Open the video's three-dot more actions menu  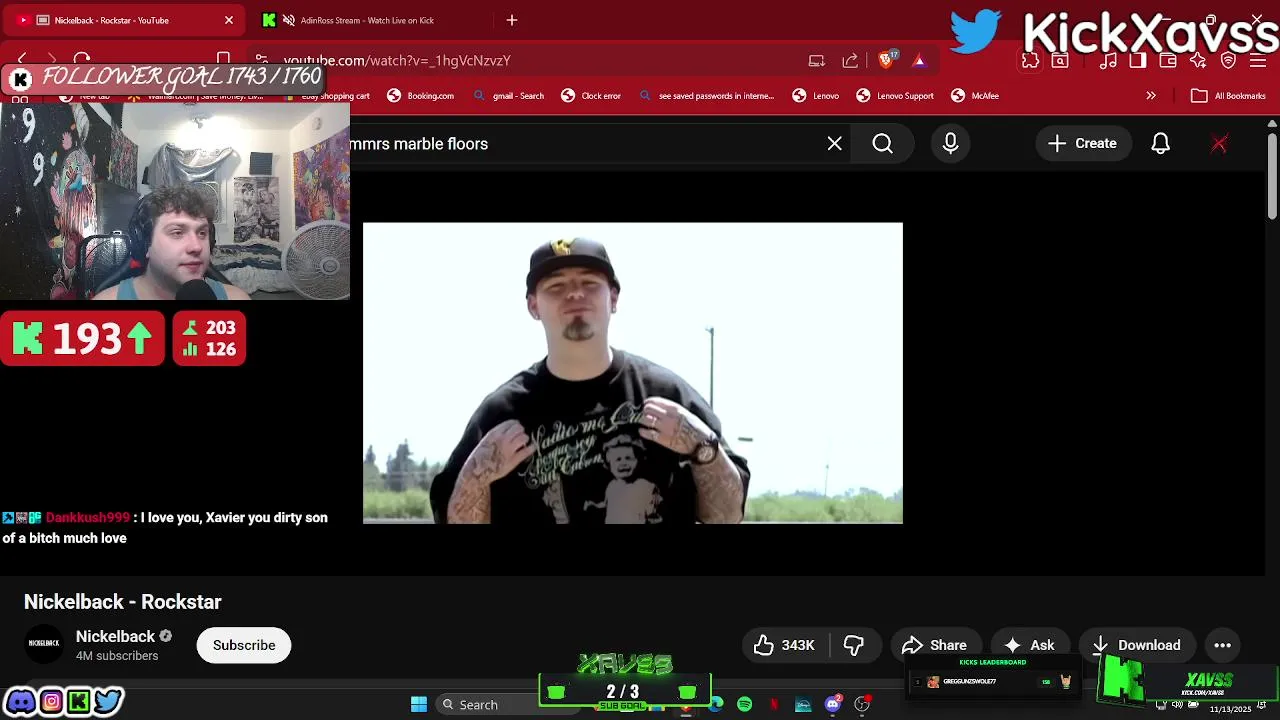click(1222, 645)
